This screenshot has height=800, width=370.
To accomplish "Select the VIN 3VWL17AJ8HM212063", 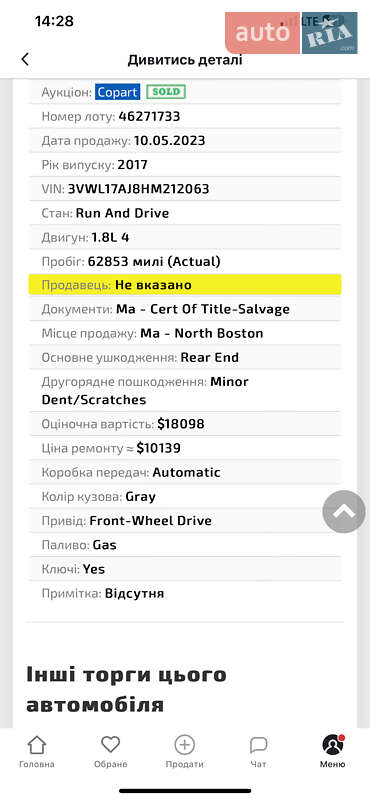I will point(138,189).
